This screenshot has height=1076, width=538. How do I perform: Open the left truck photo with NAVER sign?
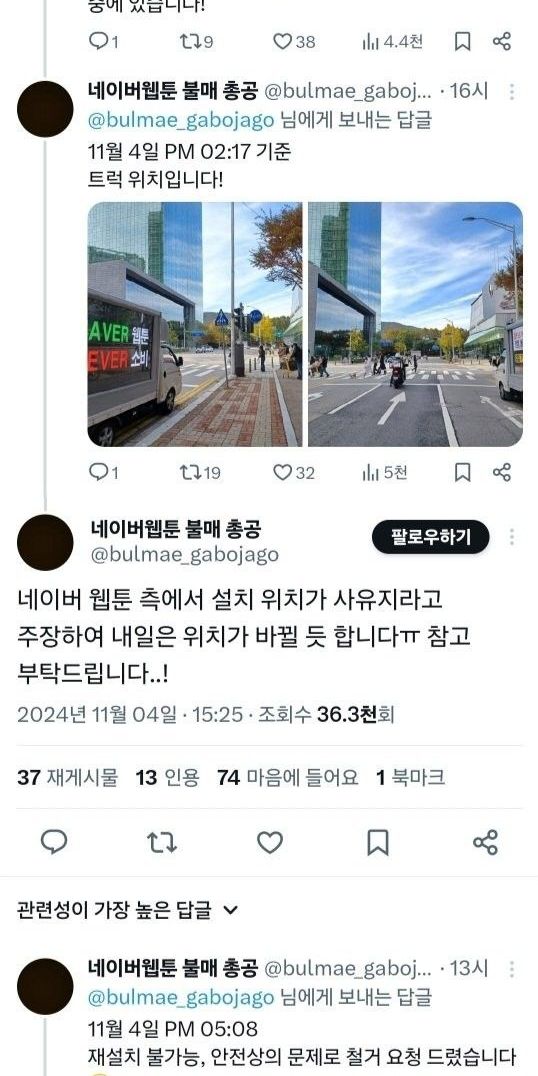click(195, 324)
